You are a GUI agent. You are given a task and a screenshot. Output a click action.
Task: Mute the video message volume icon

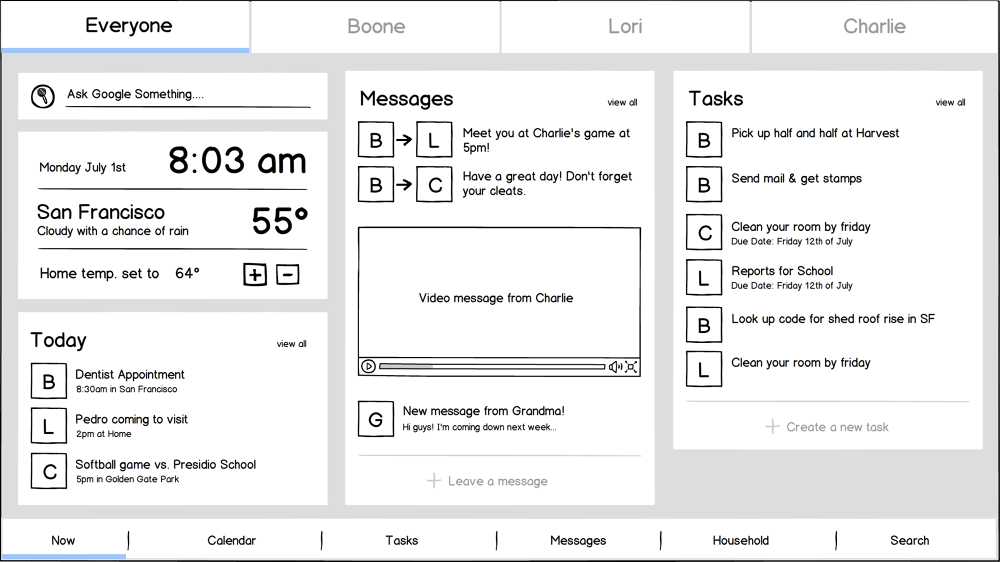[x=615, y=367]
